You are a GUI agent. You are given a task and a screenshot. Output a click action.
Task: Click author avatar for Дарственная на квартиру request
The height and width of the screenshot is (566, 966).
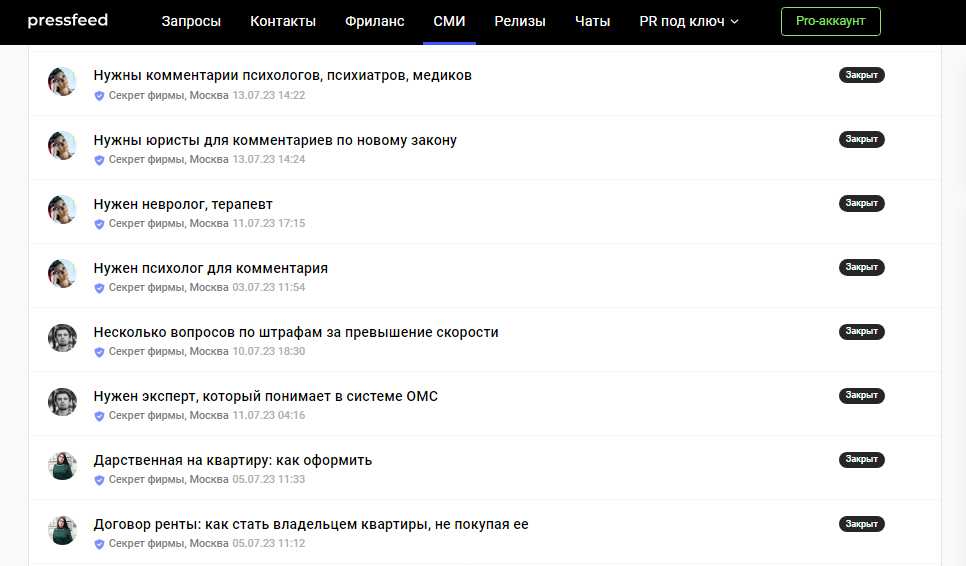62,466
